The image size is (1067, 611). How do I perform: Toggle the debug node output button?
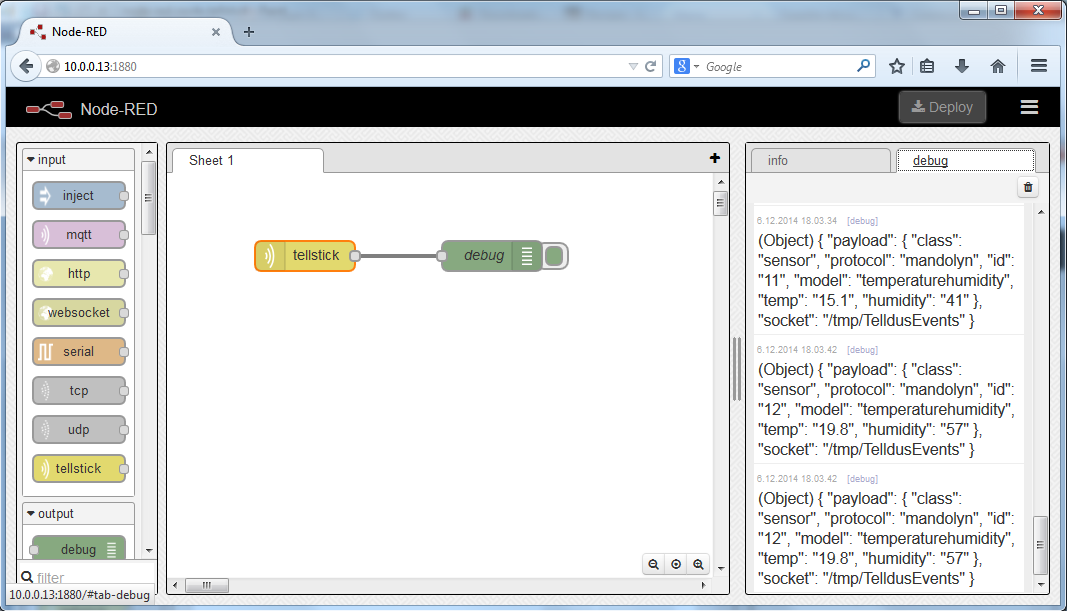pyautogui.click(x=555, y=257)
